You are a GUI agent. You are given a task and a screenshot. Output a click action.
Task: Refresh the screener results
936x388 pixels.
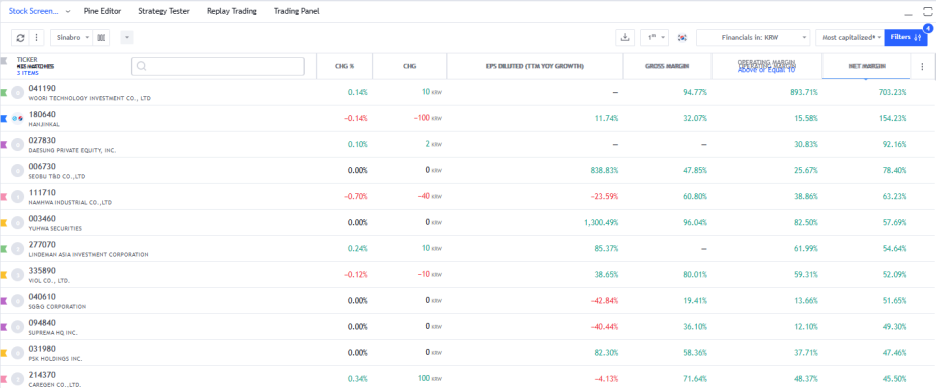[x=20, y=38]
